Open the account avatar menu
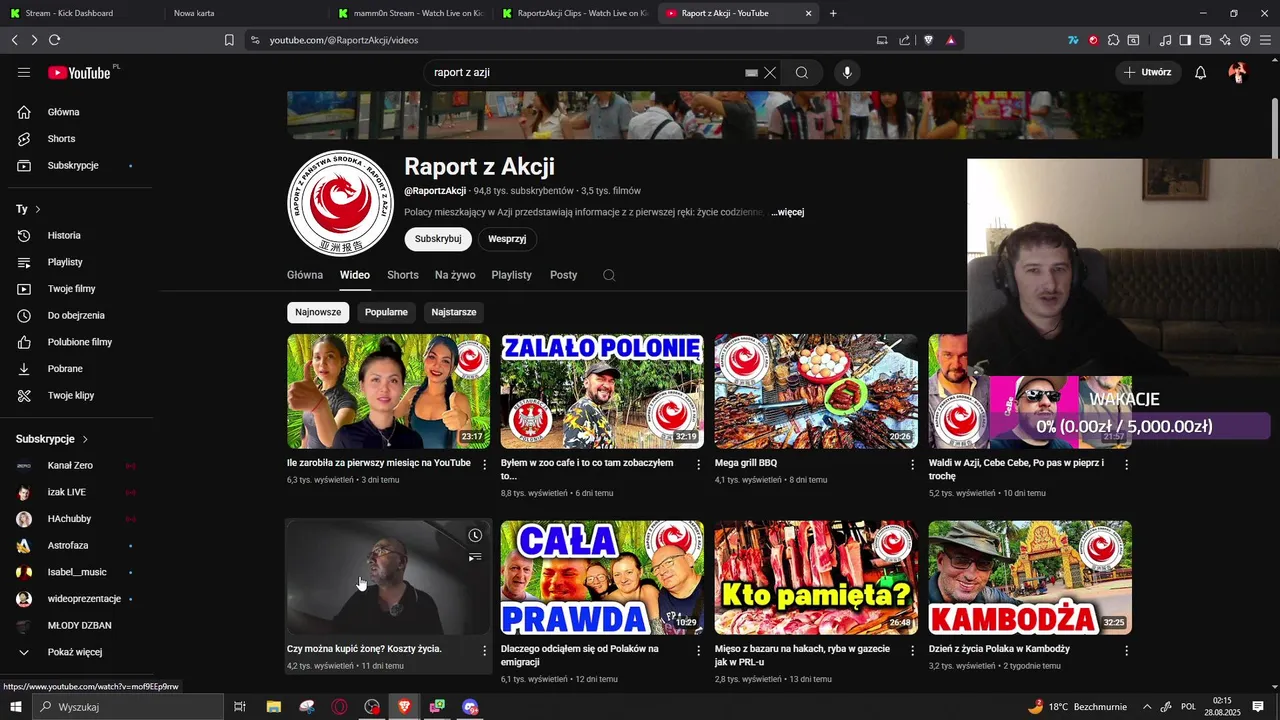Image resolution: width=1280 pixels, height=720 pixels. [x=1237, y=73]
